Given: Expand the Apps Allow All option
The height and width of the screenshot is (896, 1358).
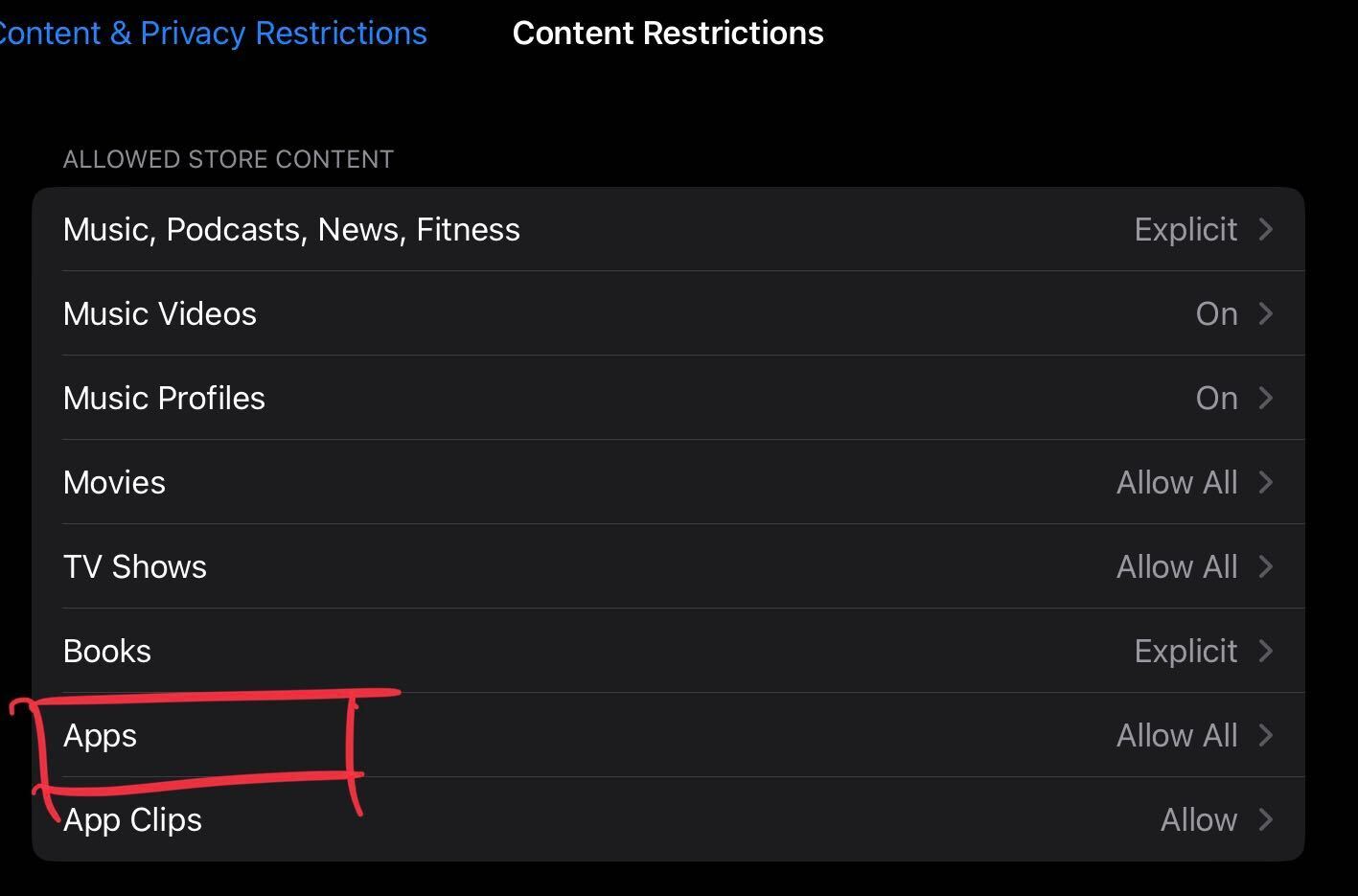Looking at the screenshot, I should click(x=1177, y=735).
